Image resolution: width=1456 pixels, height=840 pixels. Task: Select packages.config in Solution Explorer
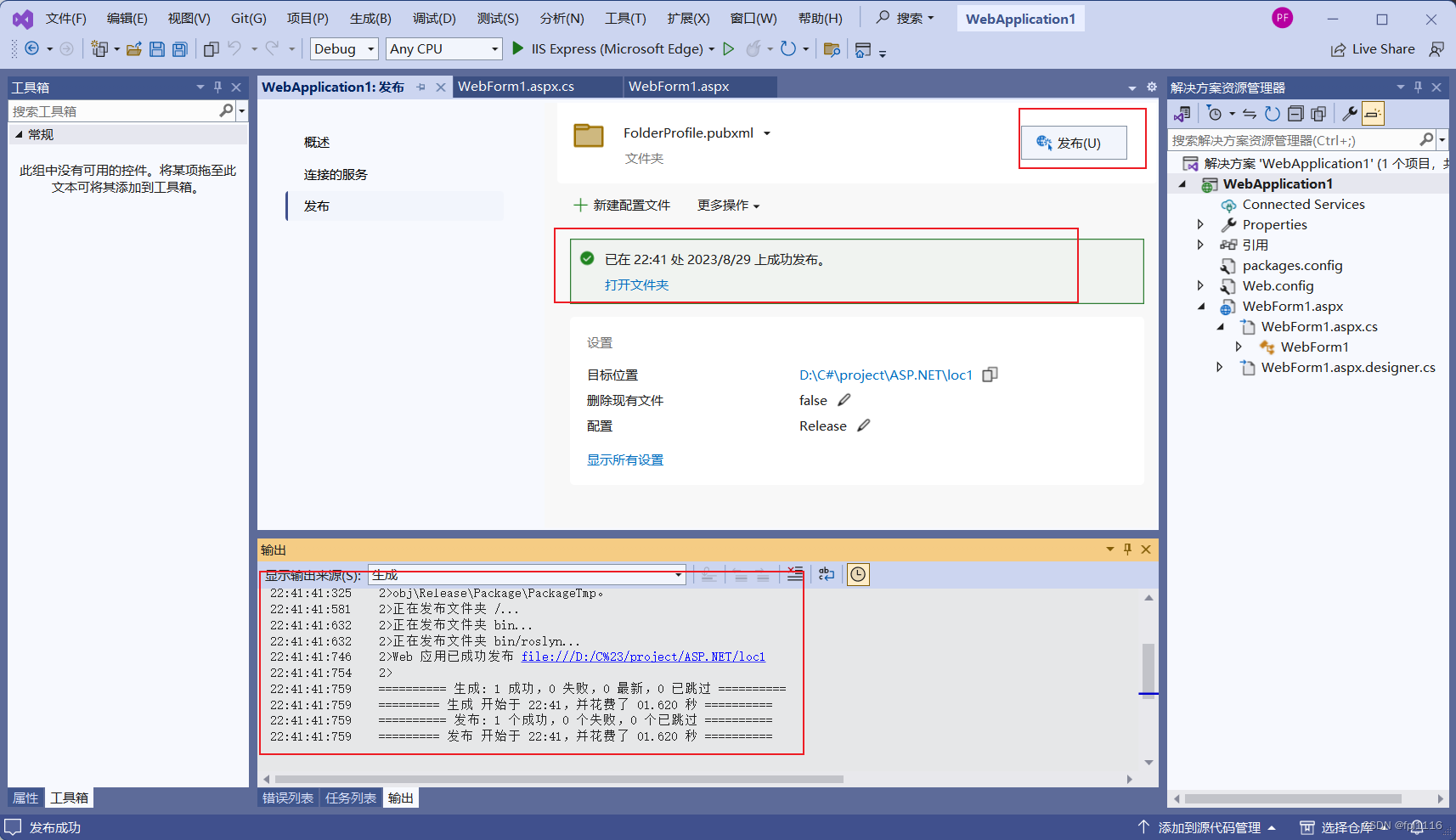click(1292, 266)
